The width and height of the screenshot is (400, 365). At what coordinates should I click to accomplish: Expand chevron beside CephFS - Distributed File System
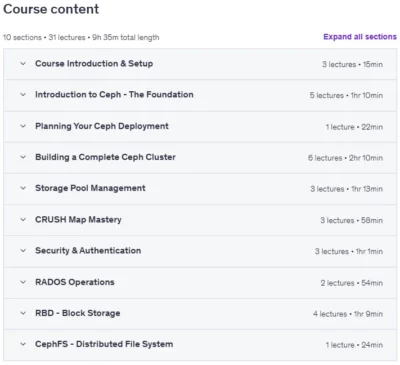click(x=23, y=344)
